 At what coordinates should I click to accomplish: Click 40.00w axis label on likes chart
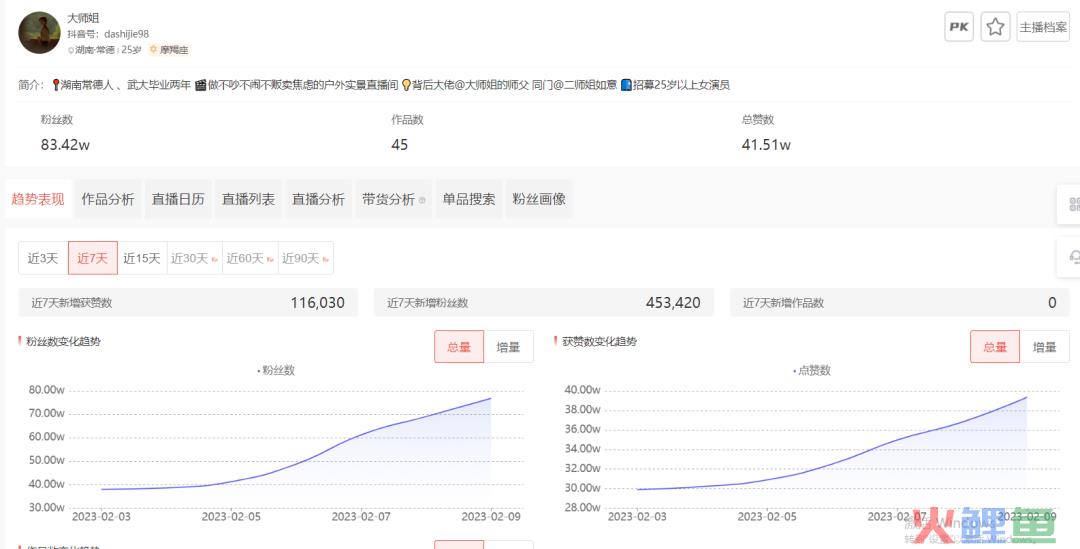pos(583,389)
